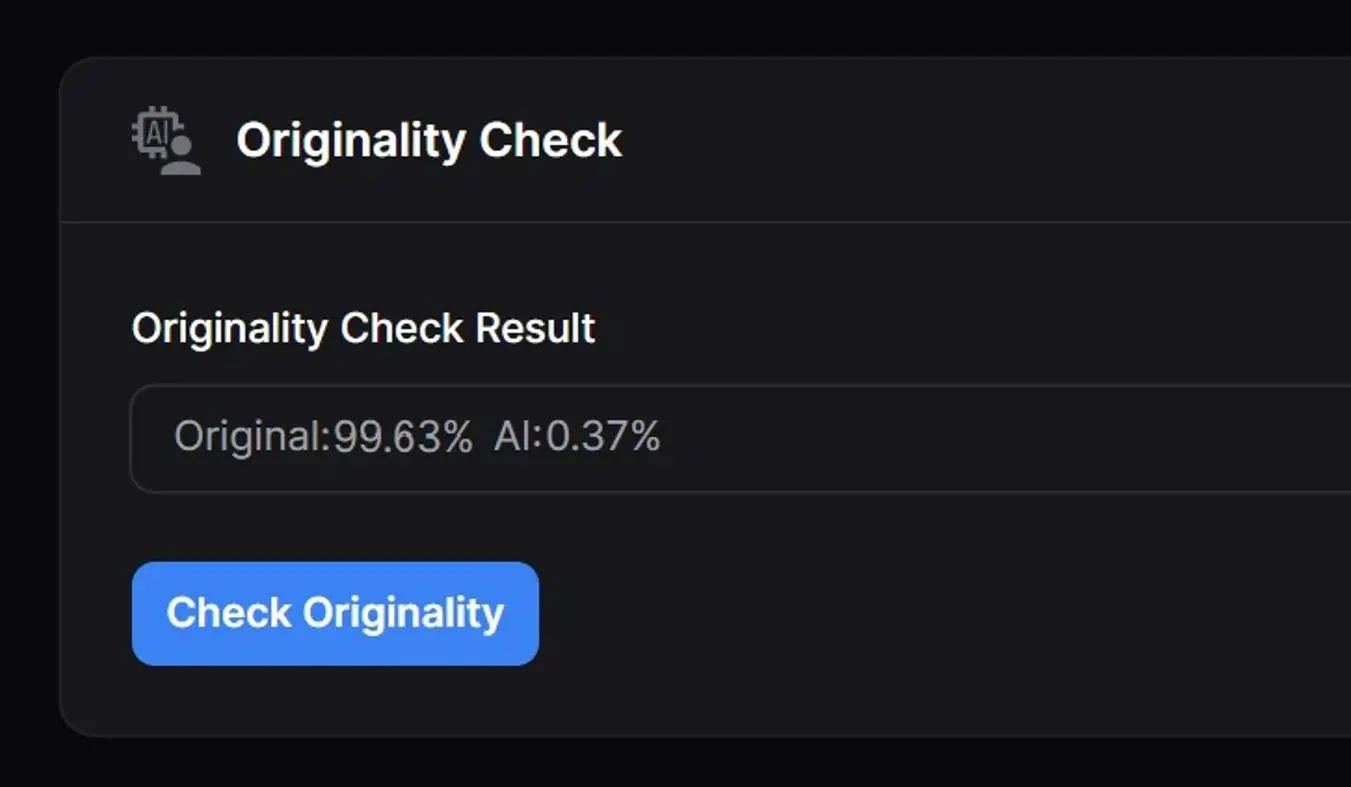Viewport: 1351px width, 787px height.
Task: Click the chip graphic labeled AI
Action: (x=157, y=131)
